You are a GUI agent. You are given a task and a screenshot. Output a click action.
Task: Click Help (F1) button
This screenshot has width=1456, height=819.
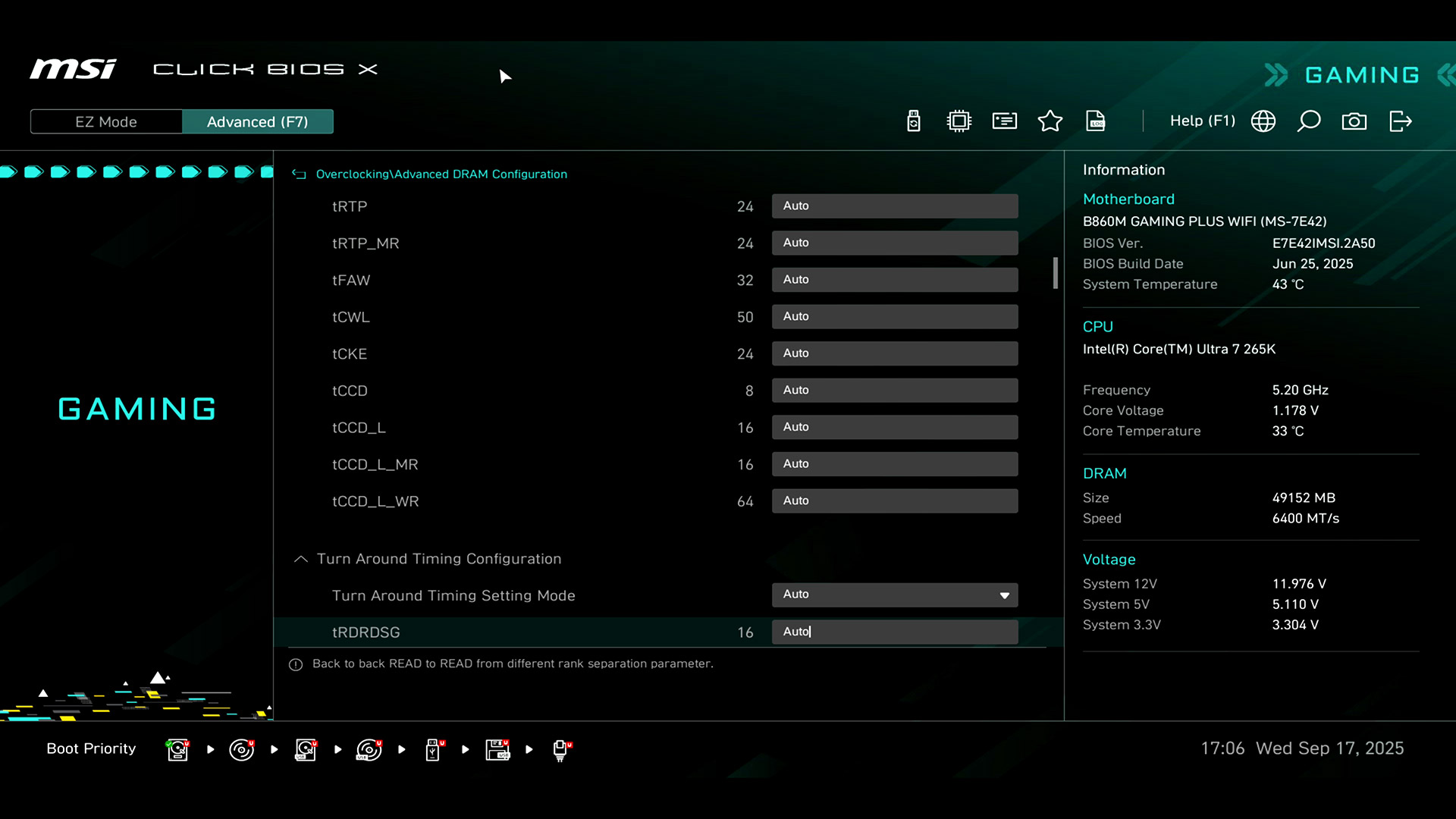pos(1202,121)
